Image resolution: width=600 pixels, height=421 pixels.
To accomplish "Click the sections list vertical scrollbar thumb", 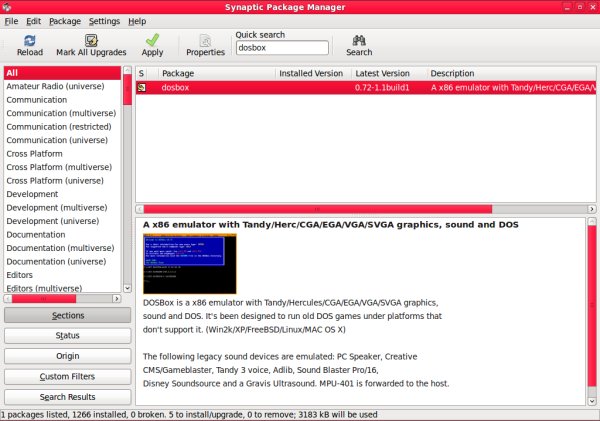I will click(127, 90).
